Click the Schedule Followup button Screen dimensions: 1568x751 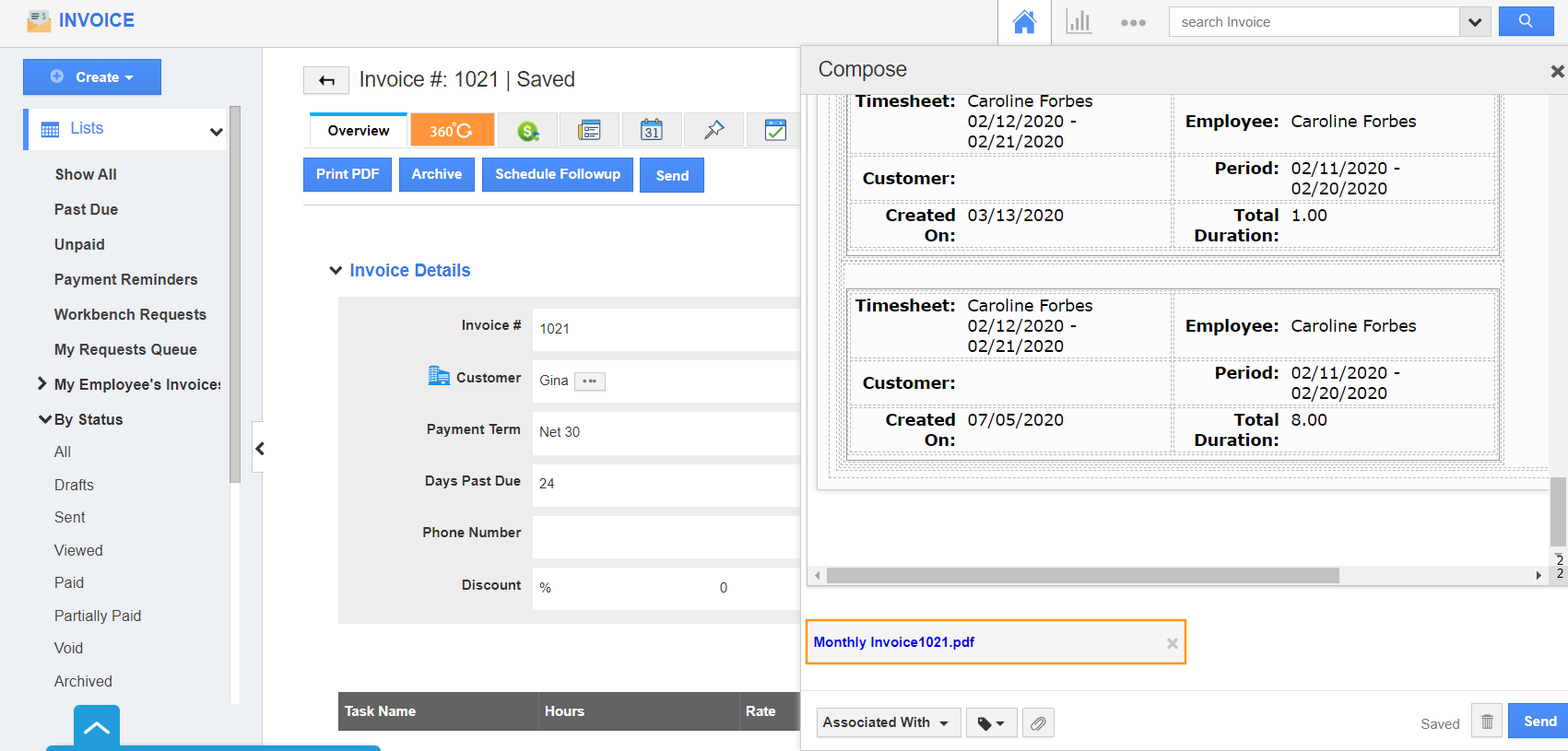[557, 174]
